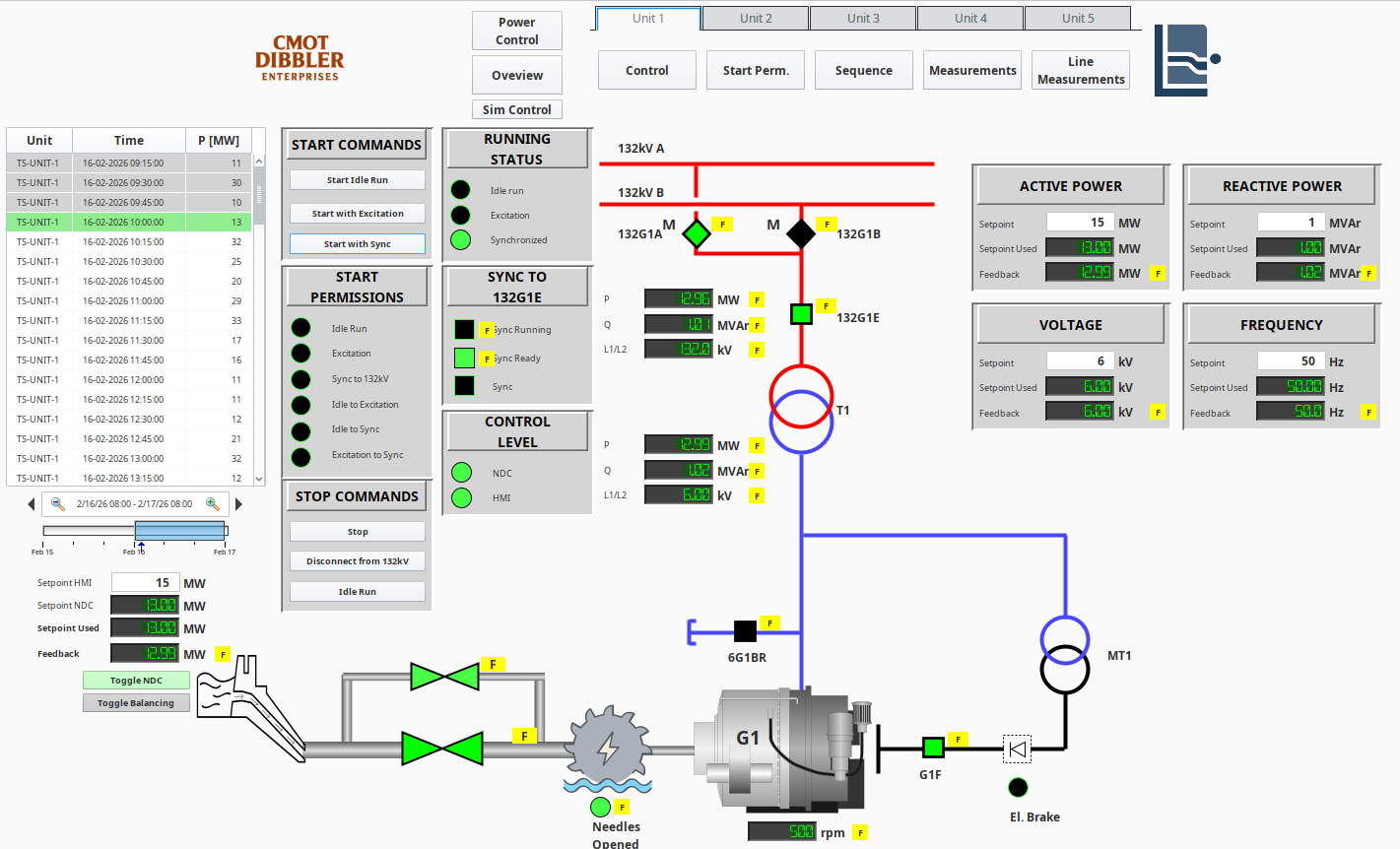Viewport: 1400px width, 849px height.
Task: Open the Line Measurements page
Action: click(1081, 71)
